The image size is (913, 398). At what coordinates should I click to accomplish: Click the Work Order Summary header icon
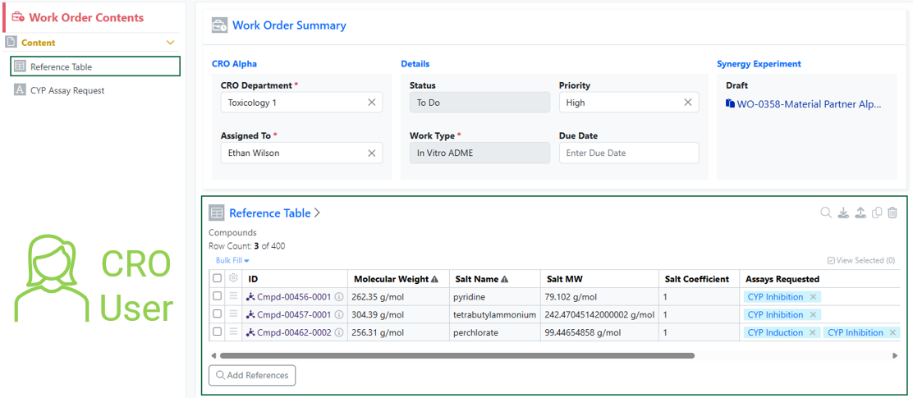pyautogui.click(x=220, y=26)
